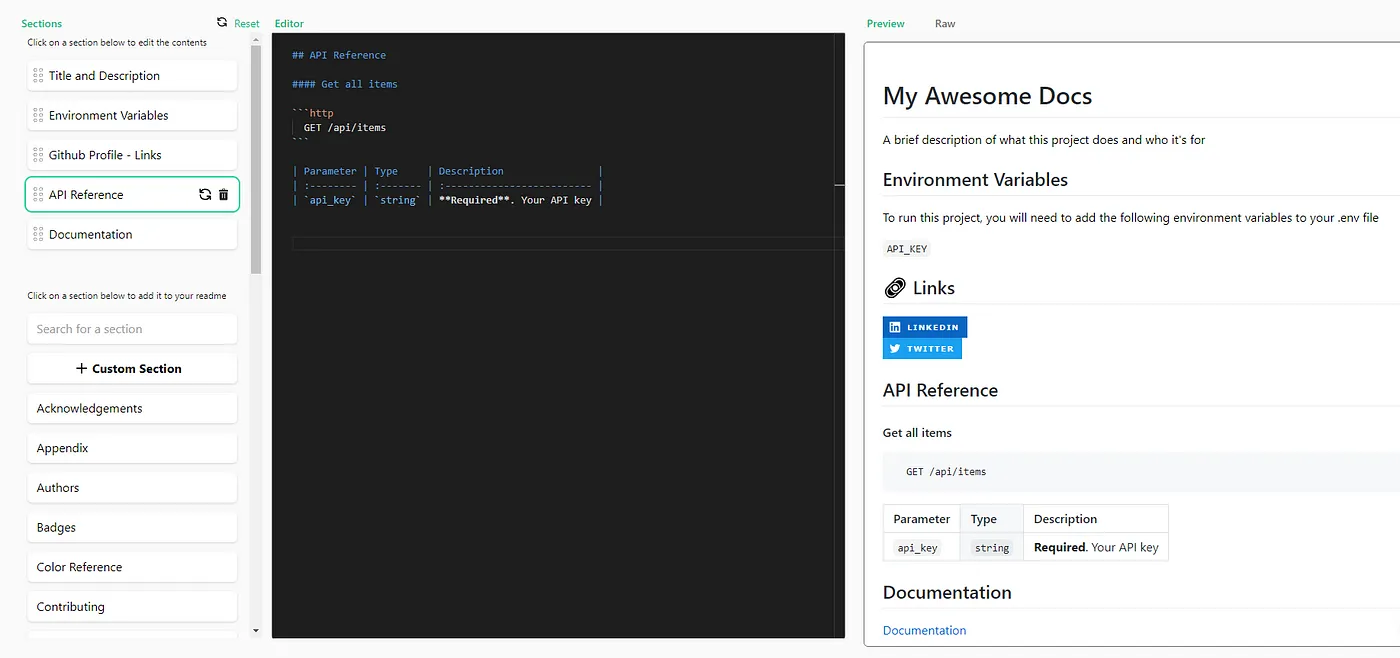1400x658 pixels.
Task: Select the Preview tab
Action: point(885,24)
